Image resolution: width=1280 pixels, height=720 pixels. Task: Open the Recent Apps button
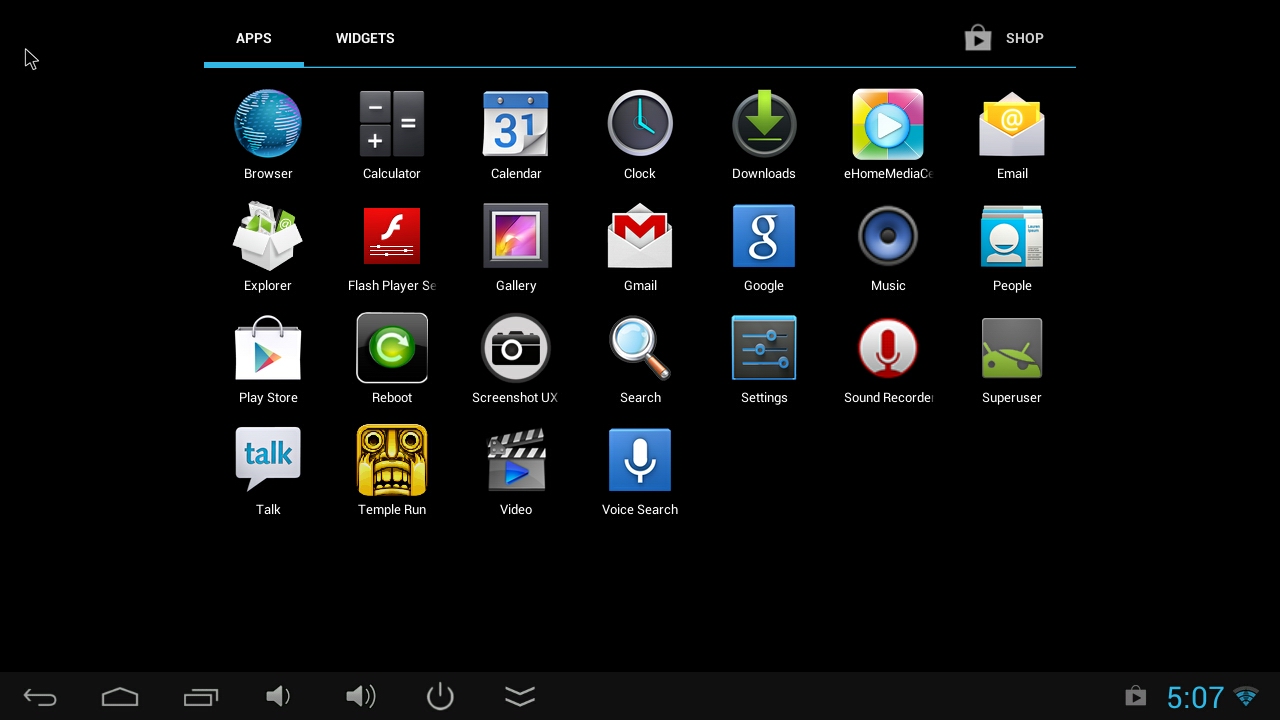200,697
